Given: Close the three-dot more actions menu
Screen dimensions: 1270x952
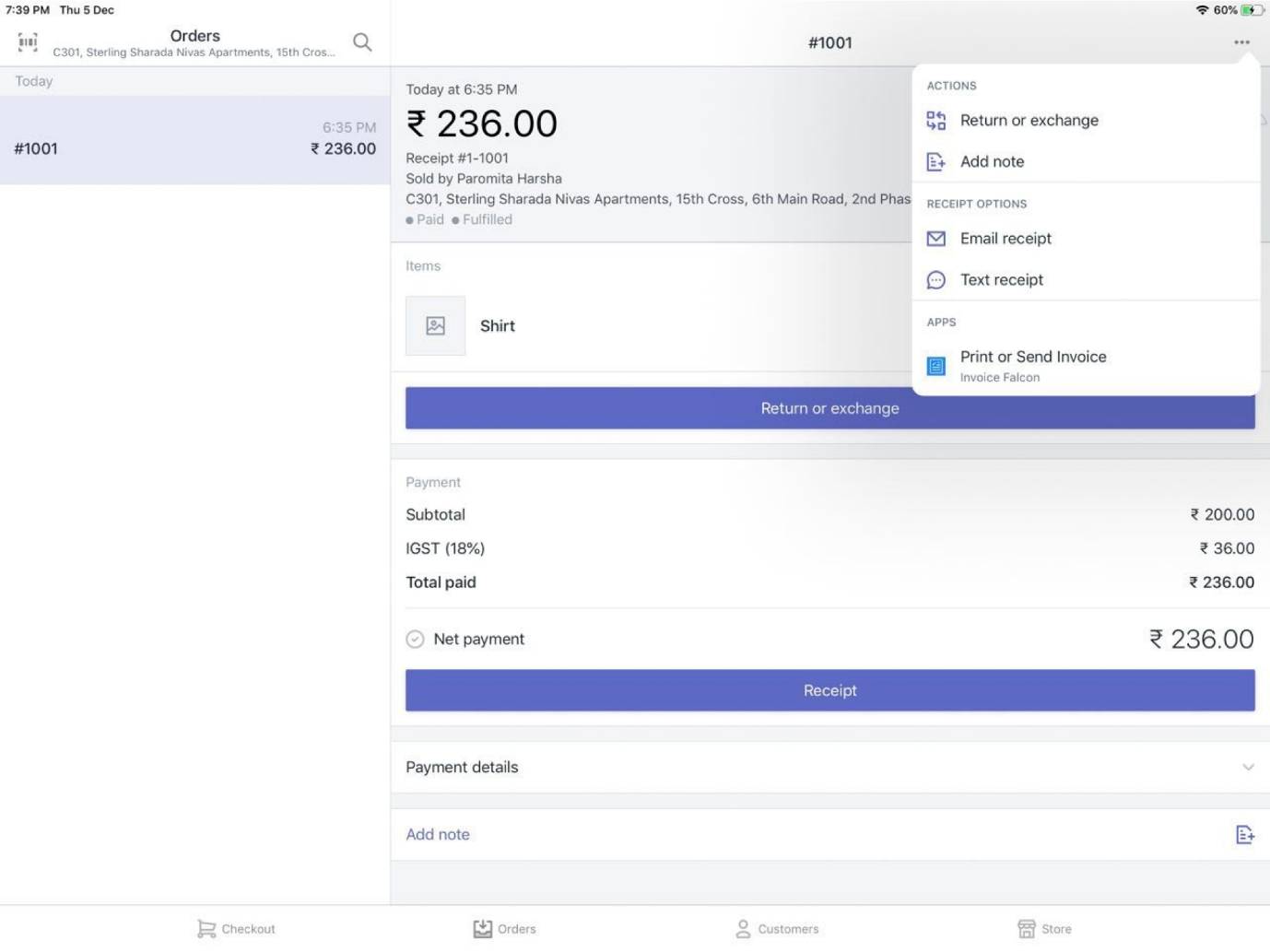Looking at the screenshot, I should click(1241, 42).
